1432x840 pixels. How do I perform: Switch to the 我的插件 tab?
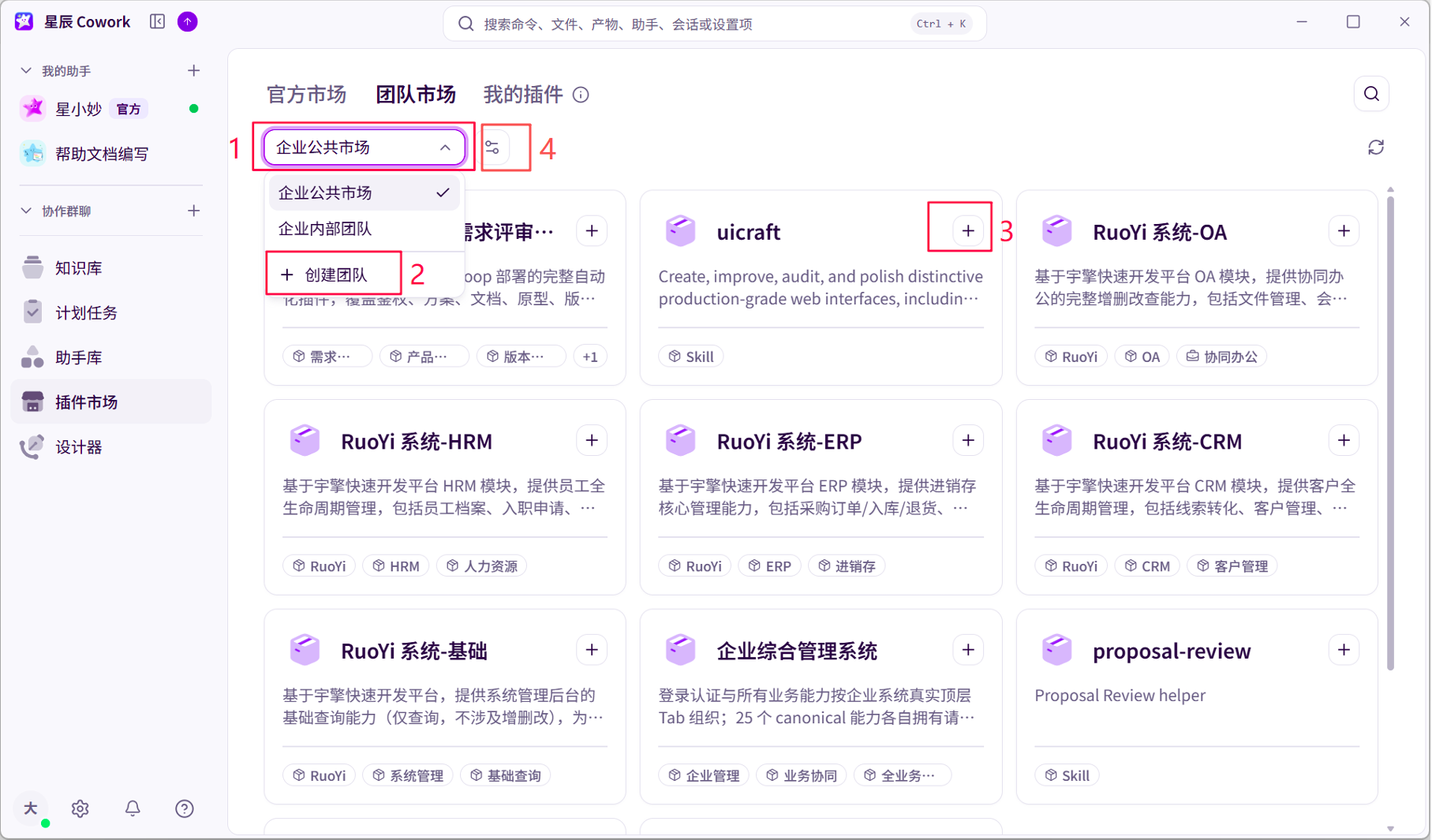(x=523, y=95)
